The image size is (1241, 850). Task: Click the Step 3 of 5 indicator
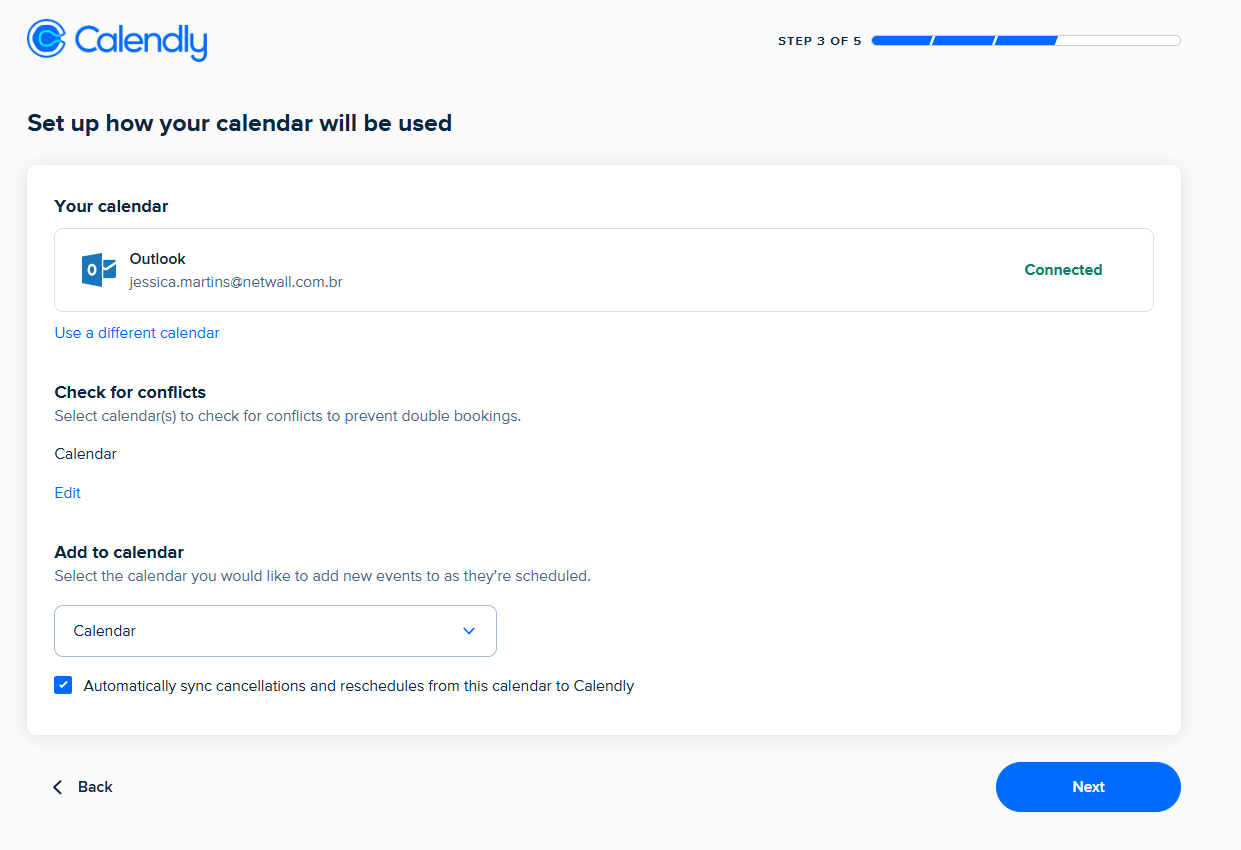[x=819, y=41]
